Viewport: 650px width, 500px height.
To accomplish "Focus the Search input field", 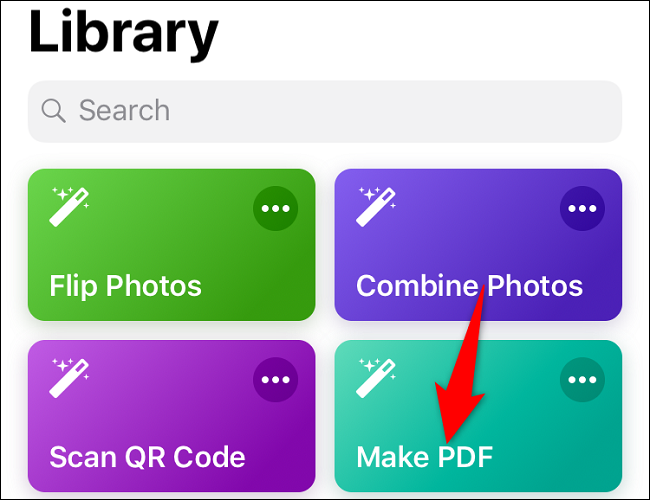I will [x=325, y=111].
